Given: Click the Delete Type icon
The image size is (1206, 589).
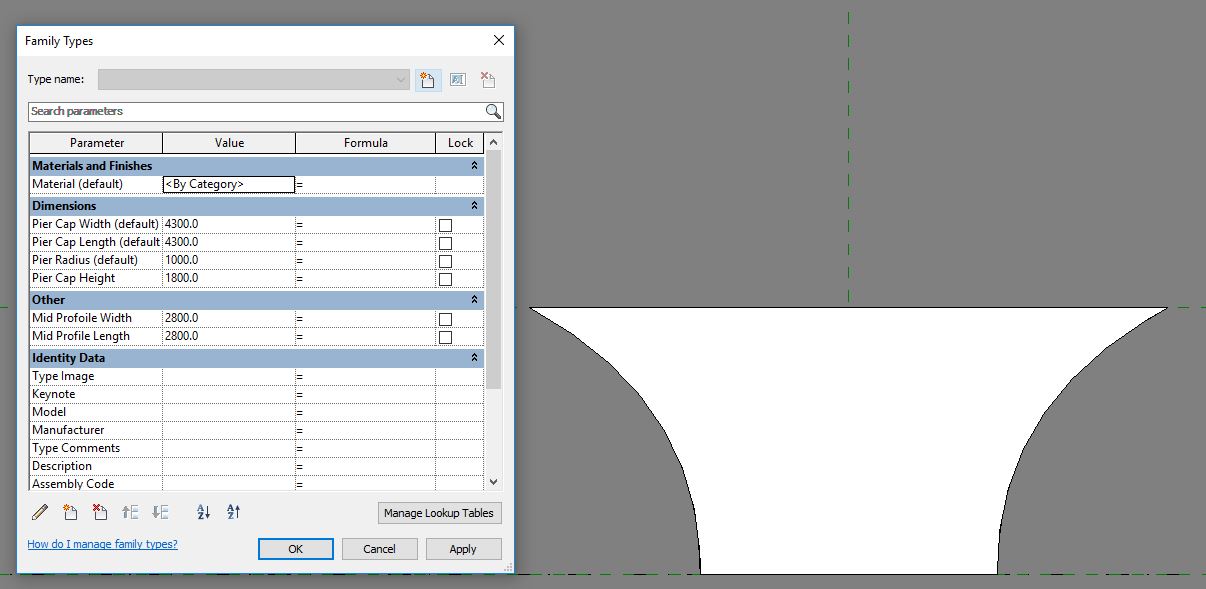Looking at the screenshot, I should pyautogui.click(x=487, y=80).
